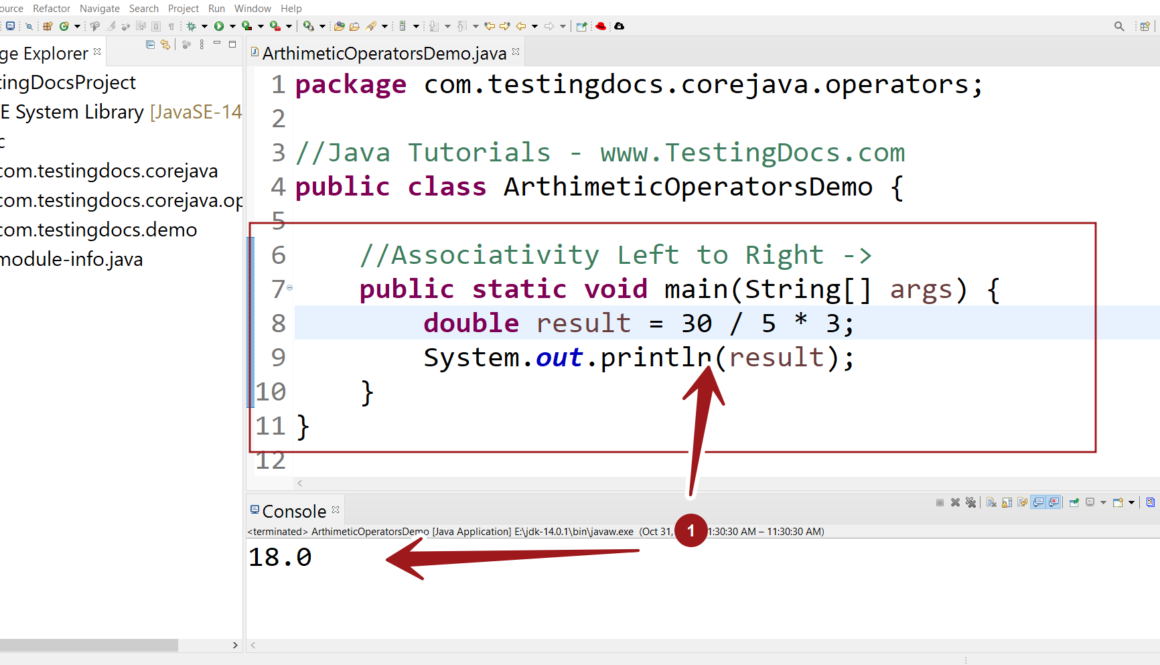
Task: Click the Package Explorer view menu icon
Action: 203,45
